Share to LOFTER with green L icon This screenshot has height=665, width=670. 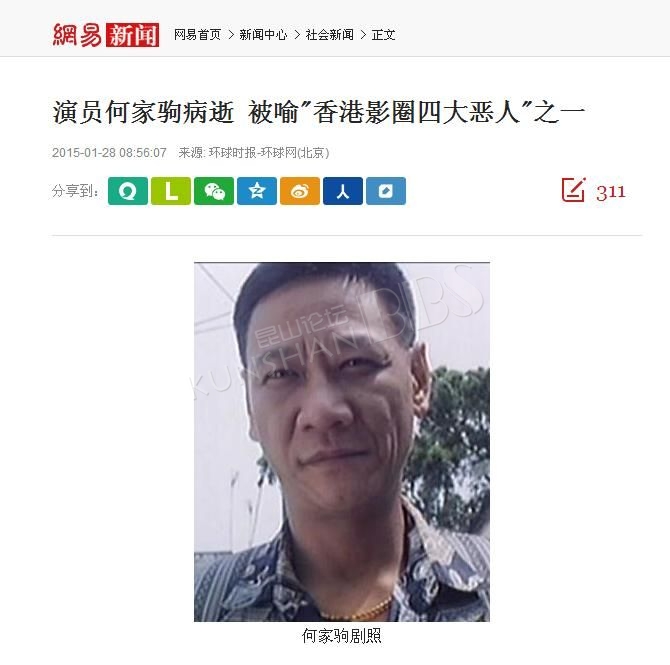[x=171, y=191]
